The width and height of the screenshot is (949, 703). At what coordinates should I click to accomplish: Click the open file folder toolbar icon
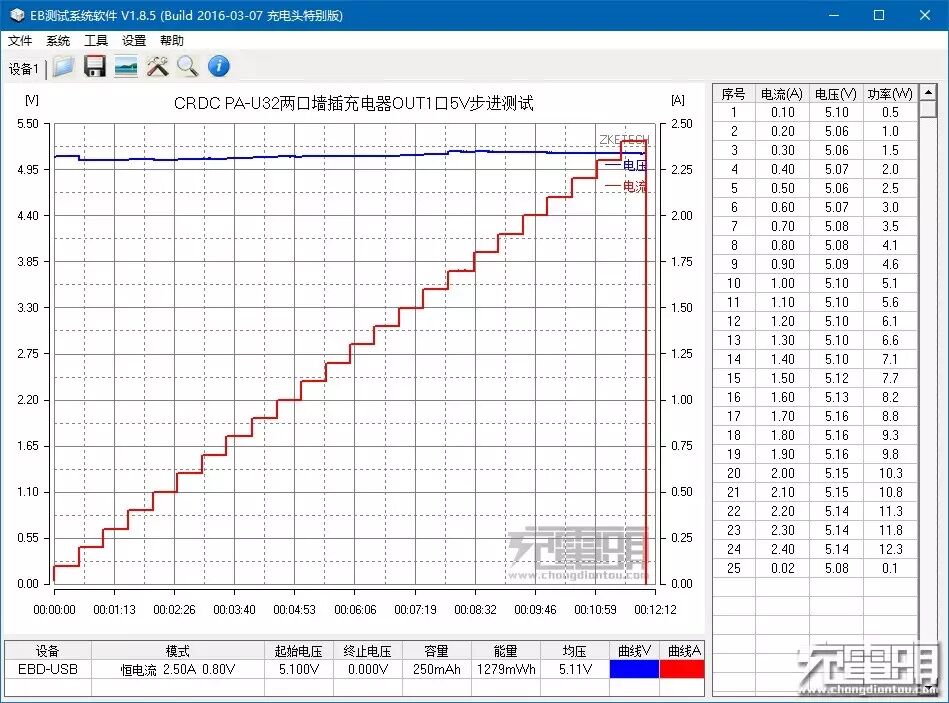pyautogui.click(x=64, y=67)
